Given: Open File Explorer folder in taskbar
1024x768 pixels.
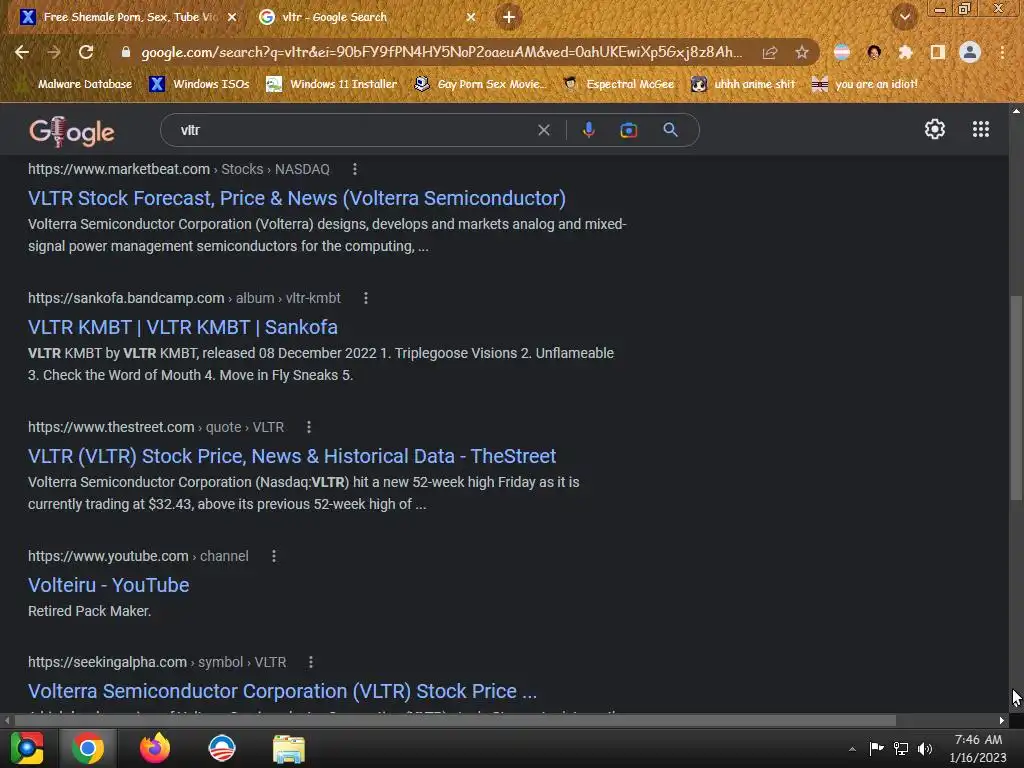Looking at the screenshot, I should (x=288, y=749).
